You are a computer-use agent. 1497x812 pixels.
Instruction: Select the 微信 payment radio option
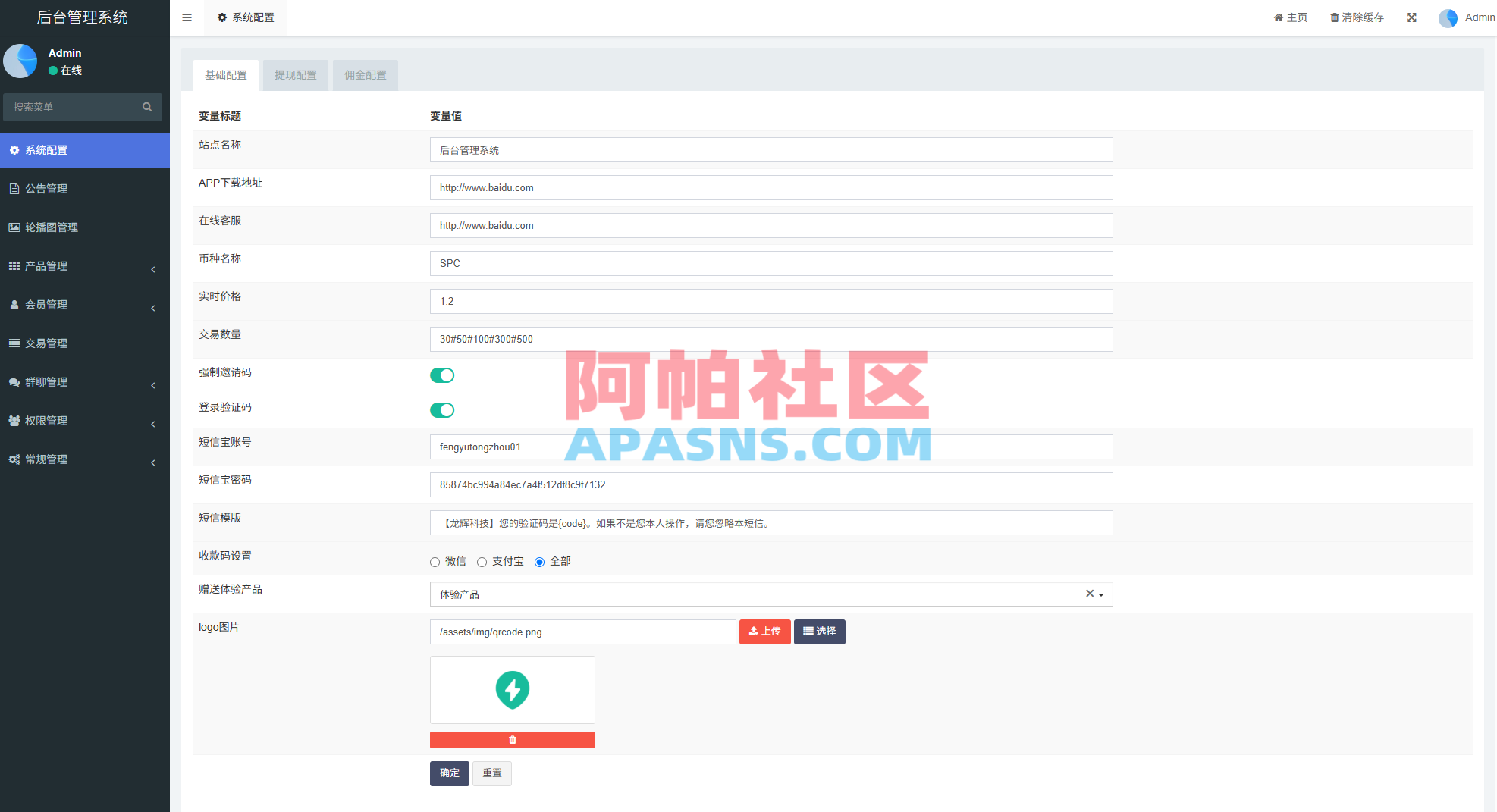(435, 561)
